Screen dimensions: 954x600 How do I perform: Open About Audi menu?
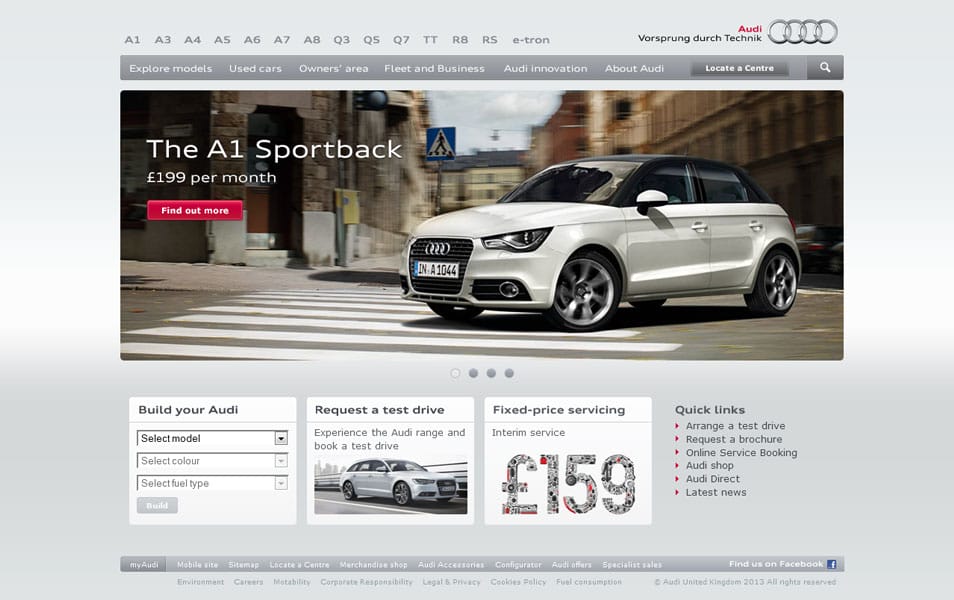click(634, 68)
